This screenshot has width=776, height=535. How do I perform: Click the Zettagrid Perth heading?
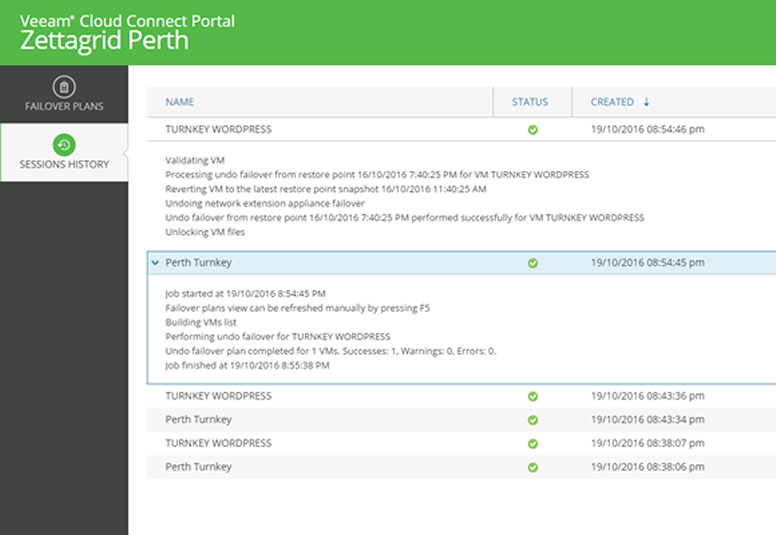(104, 41)
